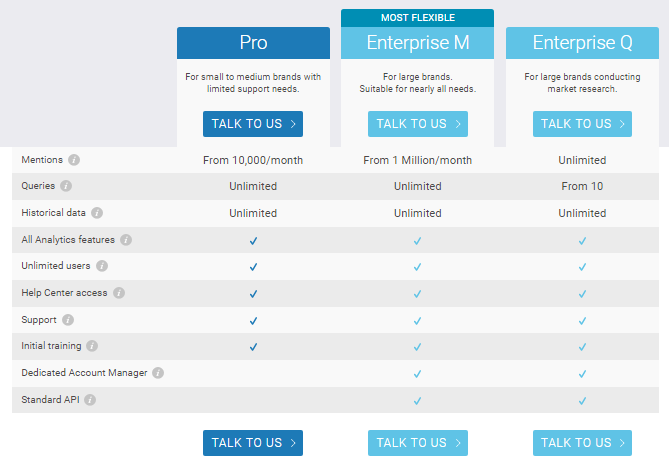Open the Initial training info icon
Screen dimensions: 669x471
tap(92, 346)
